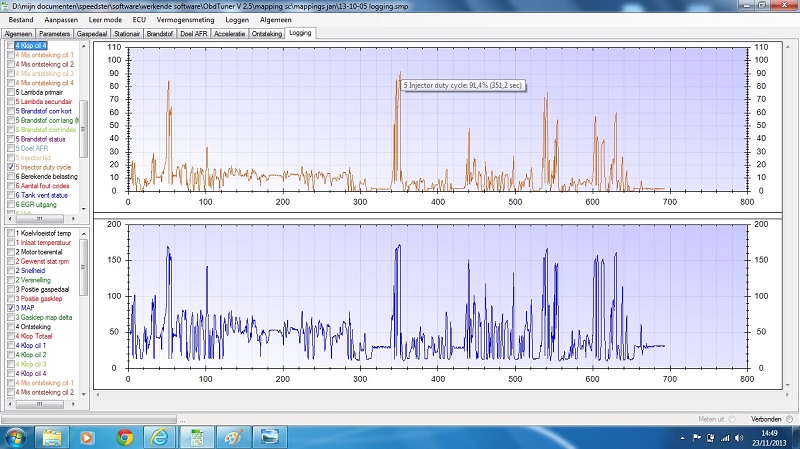Open the ECU menu

pos(139,19)
